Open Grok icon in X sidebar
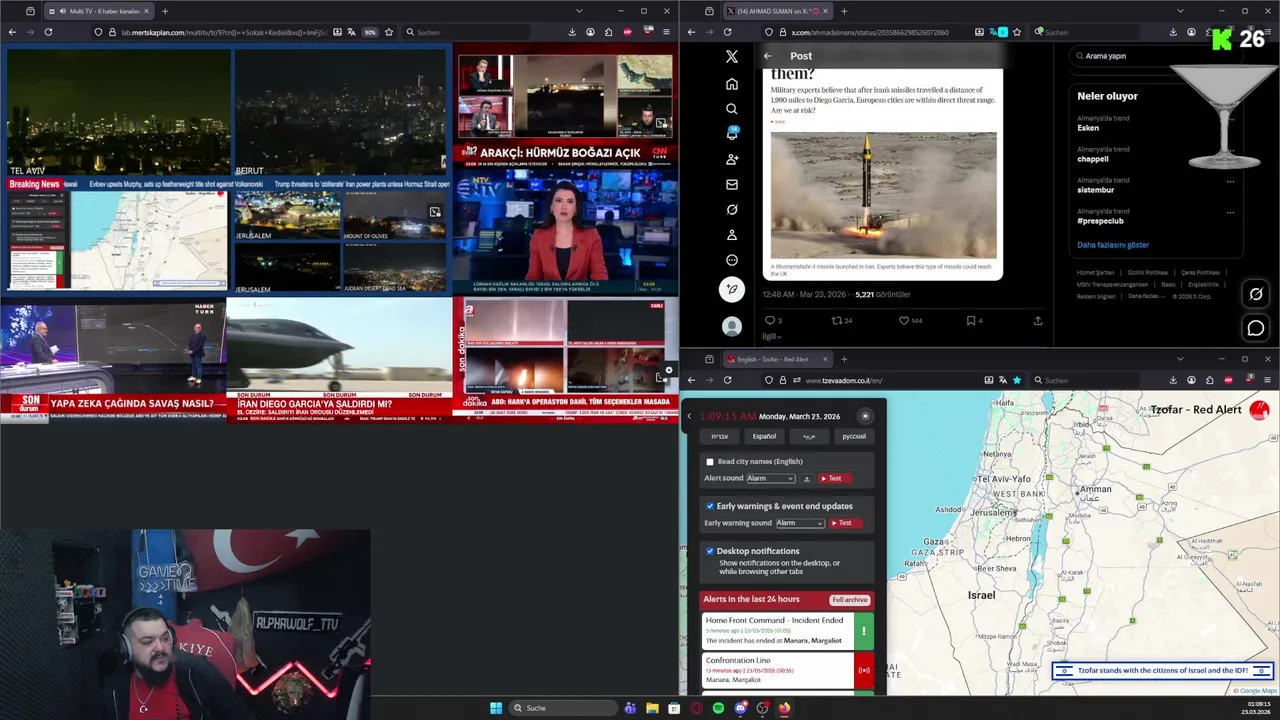1280x720 pixels. coord(732,210)
